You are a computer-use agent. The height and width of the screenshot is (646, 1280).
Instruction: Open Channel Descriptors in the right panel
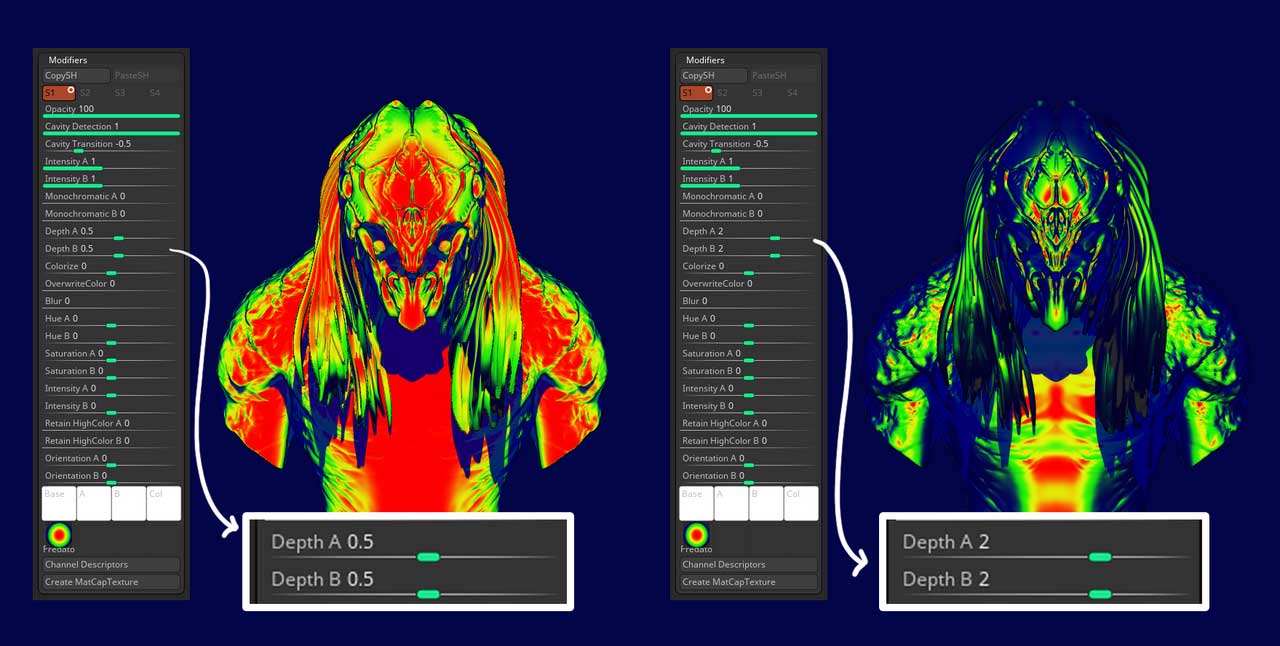point(748,565)
